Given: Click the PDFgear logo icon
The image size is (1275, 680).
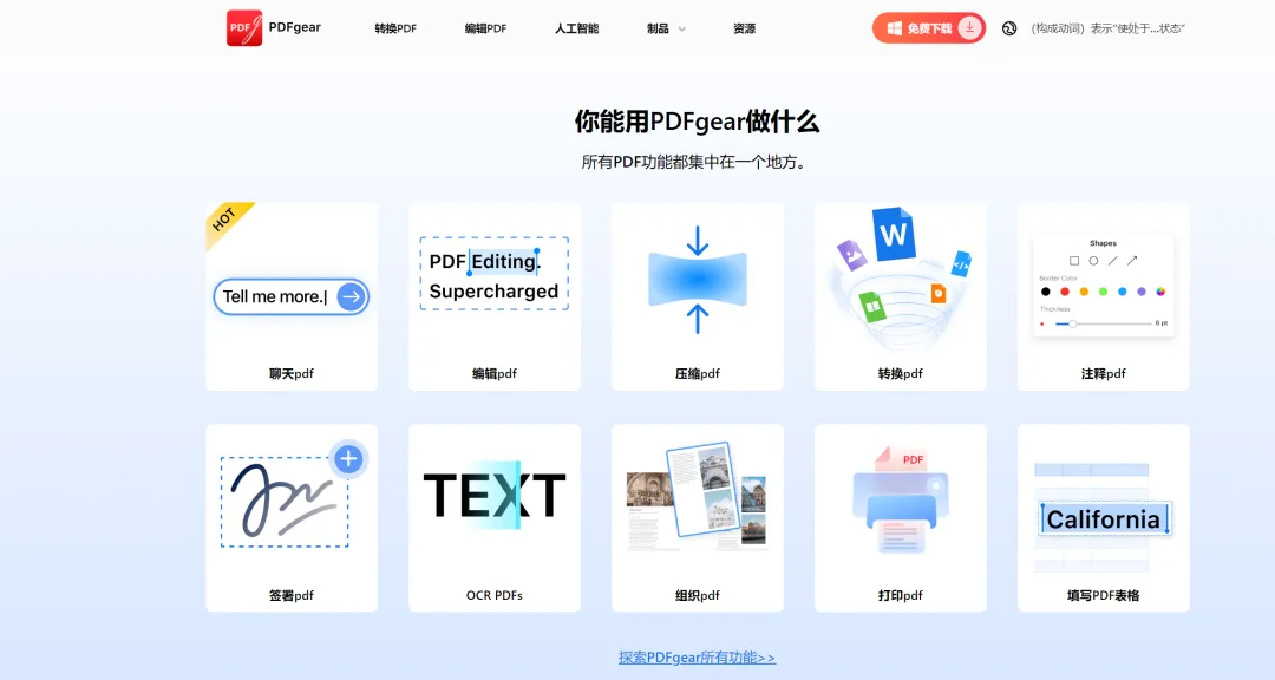Looking at the screenshot, I should pos(245,27).
